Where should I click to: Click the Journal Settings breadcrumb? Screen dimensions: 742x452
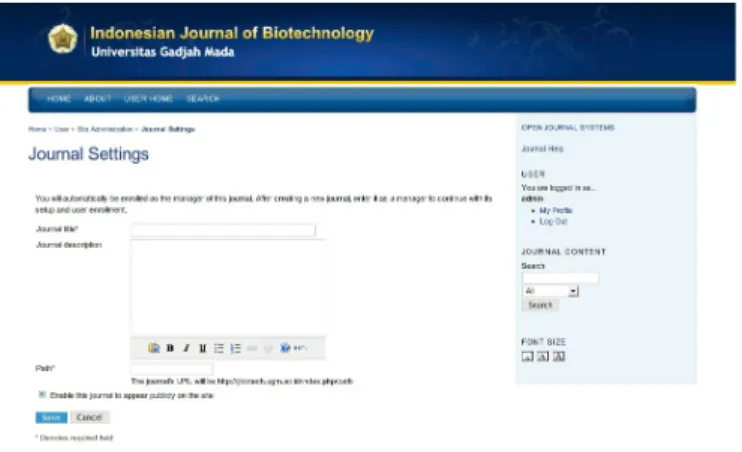click(168, 129)
